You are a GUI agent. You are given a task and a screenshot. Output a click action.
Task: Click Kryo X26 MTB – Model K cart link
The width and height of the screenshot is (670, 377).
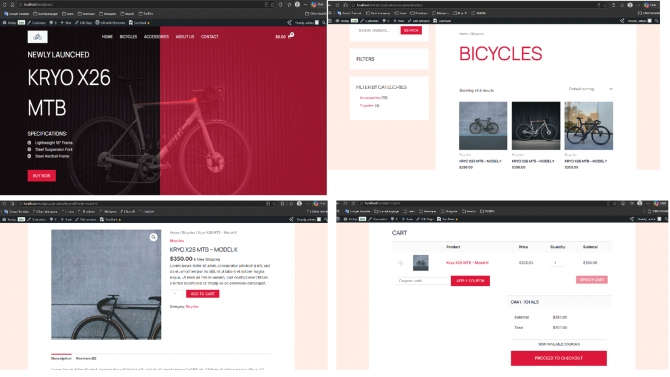click(467, 263)
